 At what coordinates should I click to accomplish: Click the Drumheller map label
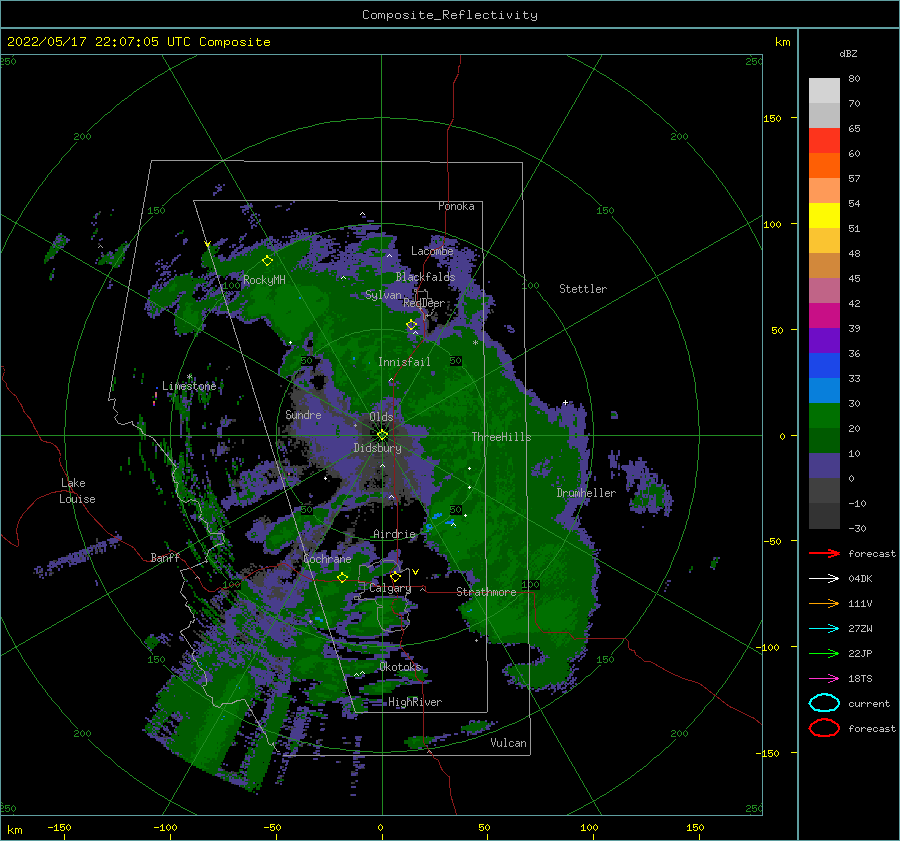pyautogui.click(x=586, y=493)
